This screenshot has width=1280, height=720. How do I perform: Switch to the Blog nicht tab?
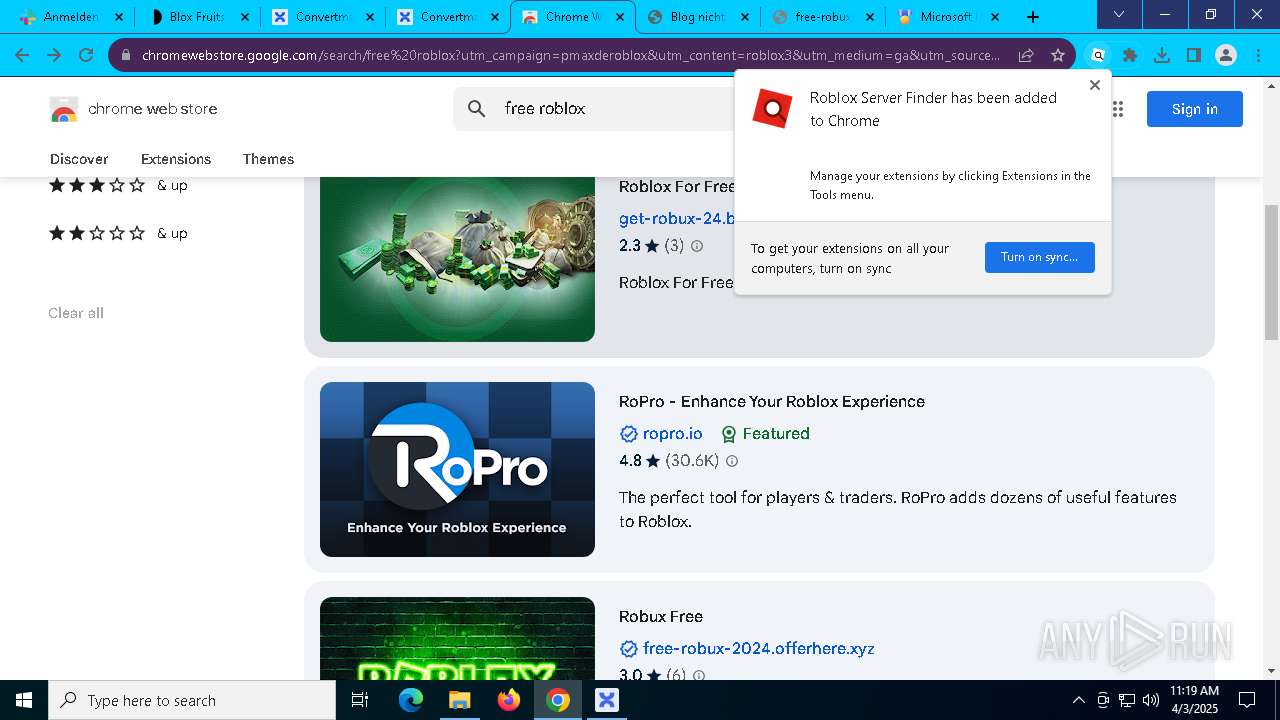point(697,16)
